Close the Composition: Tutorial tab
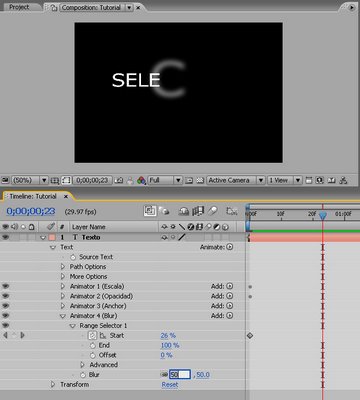The image size is (360, 400). pos(138,8)
